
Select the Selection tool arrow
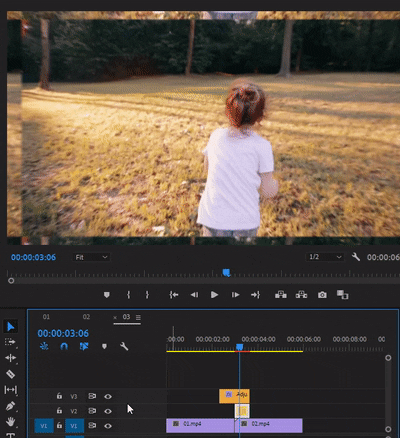[x=11, y=326]
